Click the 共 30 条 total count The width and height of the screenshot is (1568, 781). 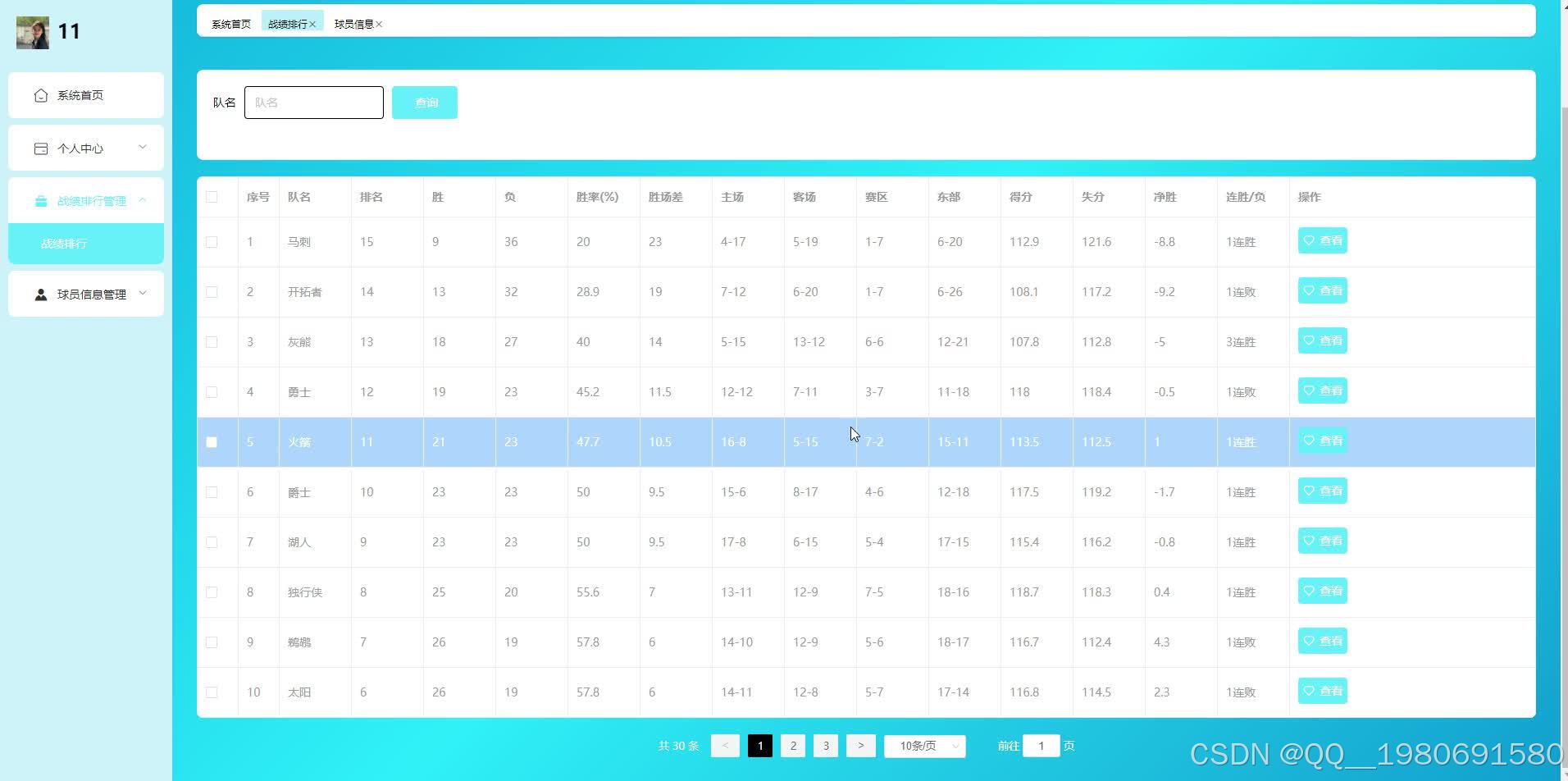[678, 746]
